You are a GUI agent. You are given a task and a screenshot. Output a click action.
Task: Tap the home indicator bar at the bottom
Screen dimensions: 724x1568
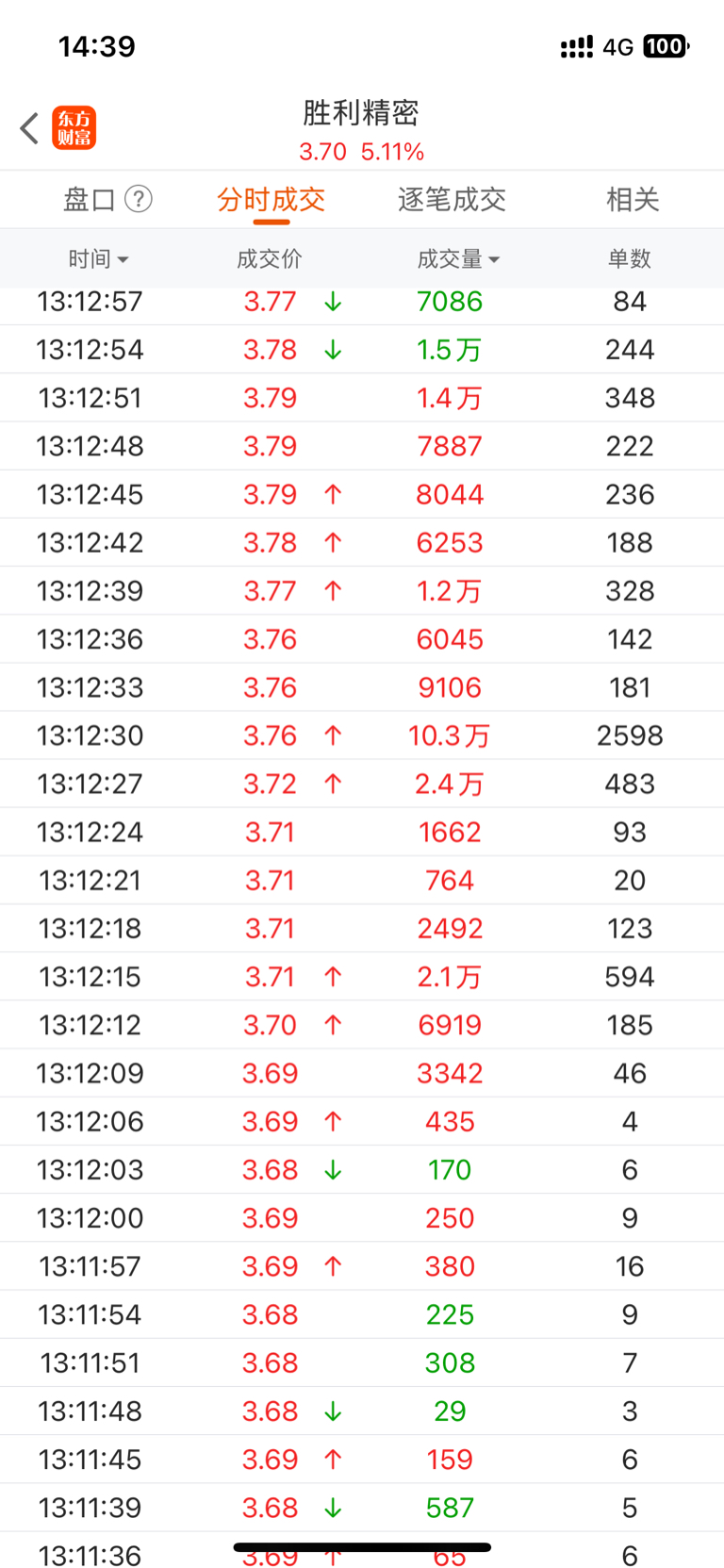pos(362,1546)
